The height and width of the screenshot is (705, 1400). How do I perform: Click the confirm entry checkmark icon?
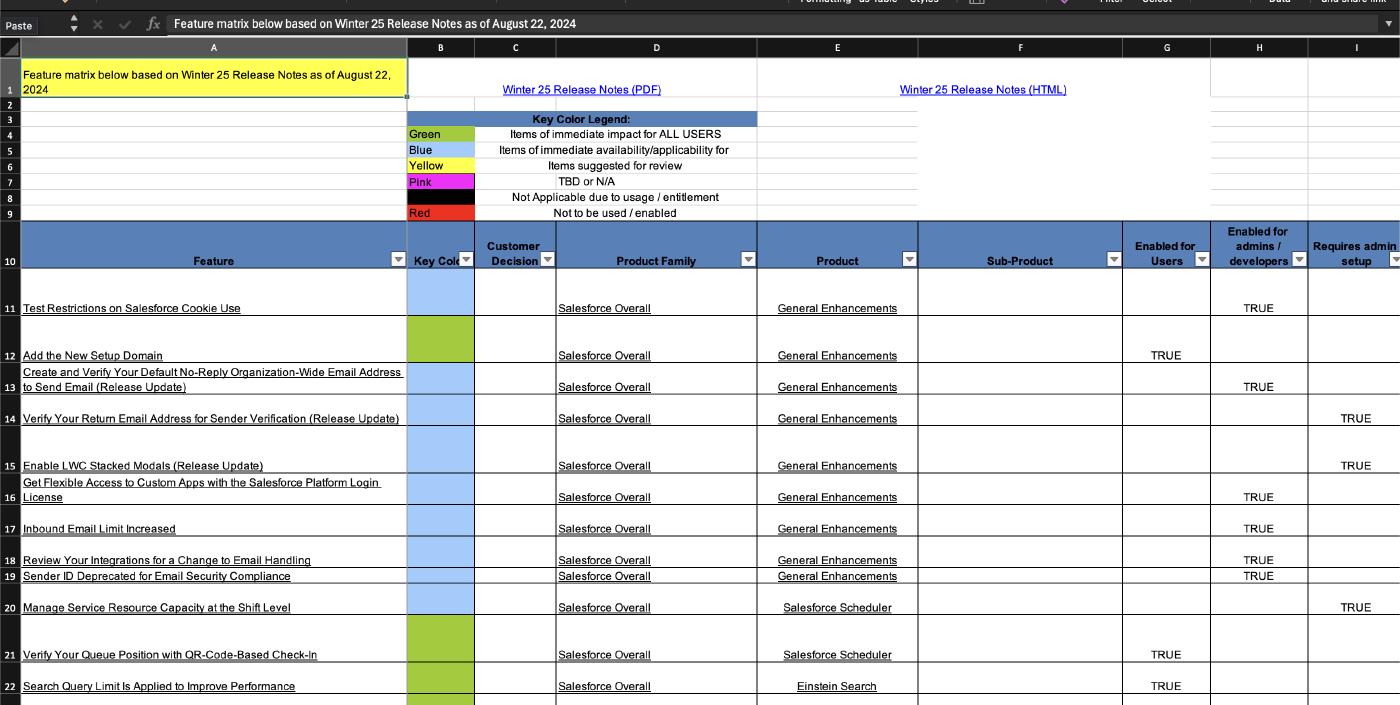125,24
